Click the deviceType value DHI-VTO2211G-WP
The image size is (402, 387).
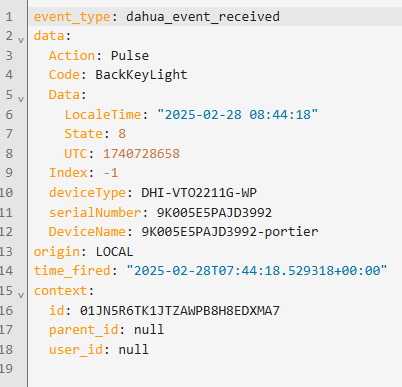pos(199,192)
